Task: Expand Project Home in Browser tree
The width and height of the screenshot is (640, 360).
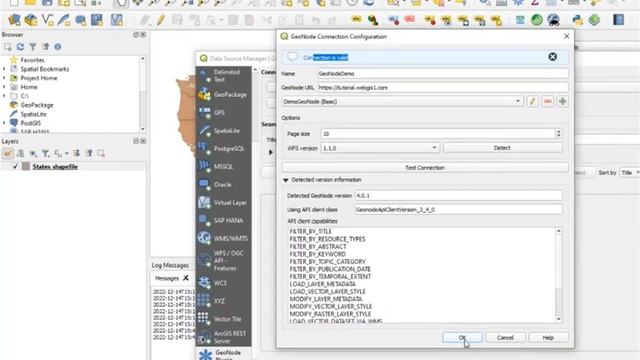Action: click(x=4, y=78)
